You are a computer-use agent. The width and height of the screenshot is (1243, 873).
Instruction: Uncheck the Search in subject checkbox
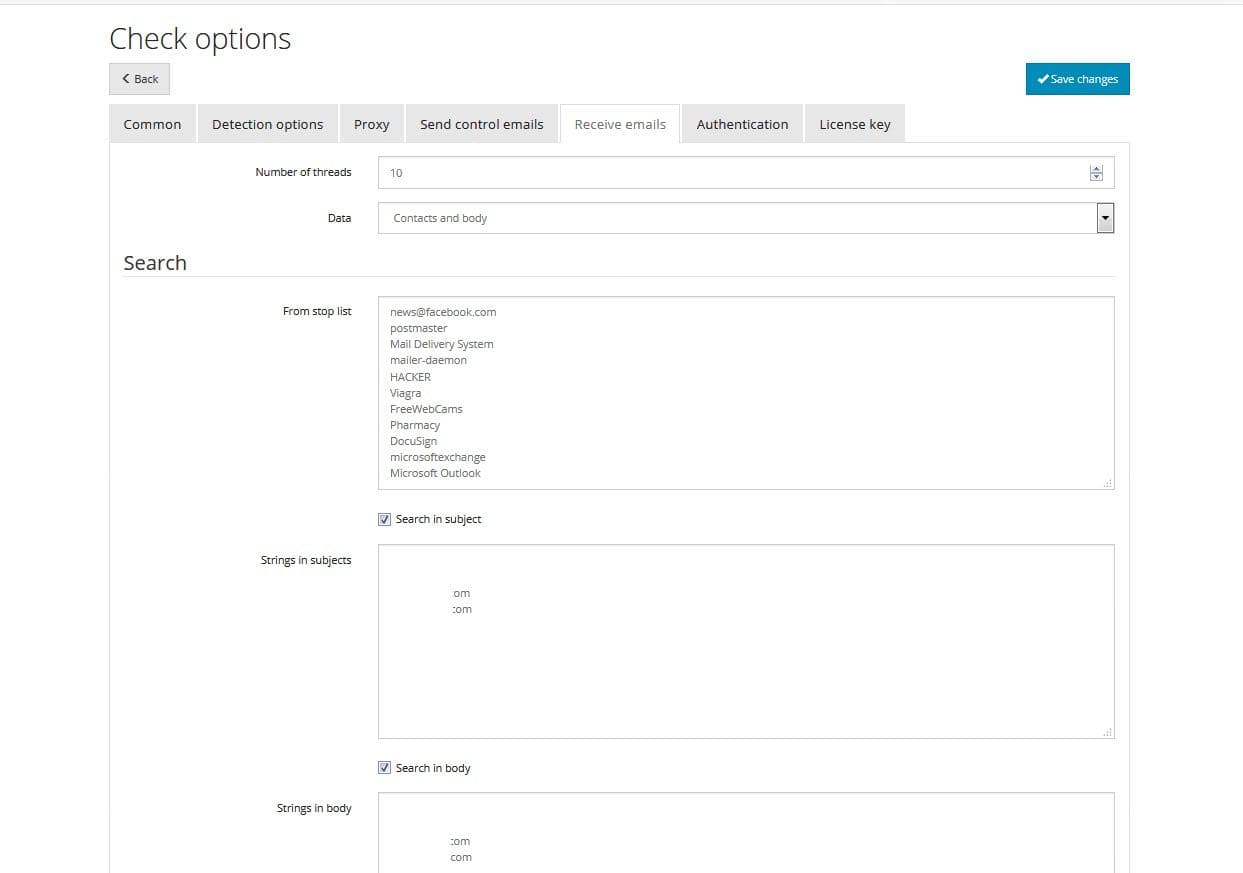tap(385, 519)
